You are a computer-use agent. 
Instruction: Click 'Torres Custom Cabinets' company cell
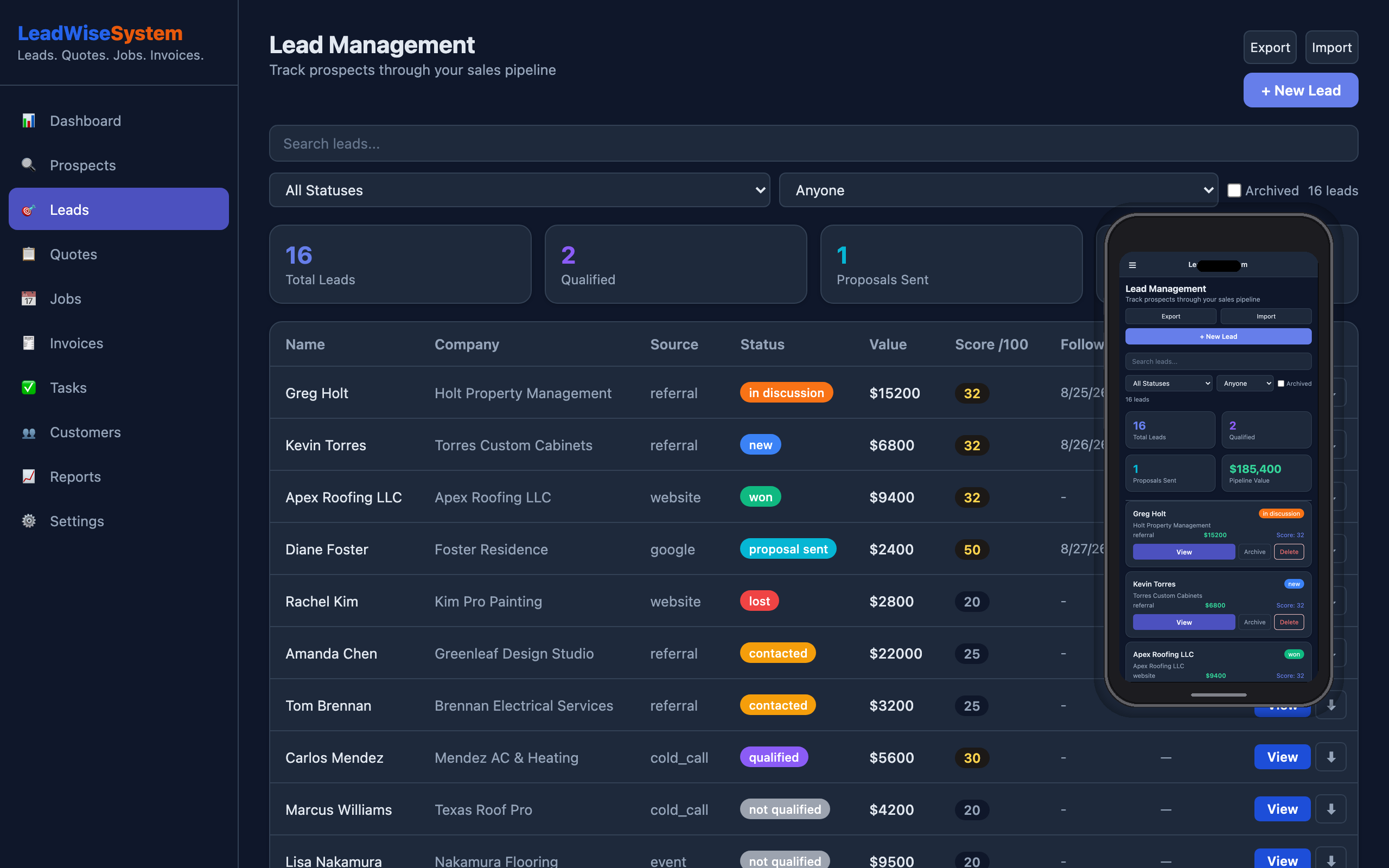point(513,445)
